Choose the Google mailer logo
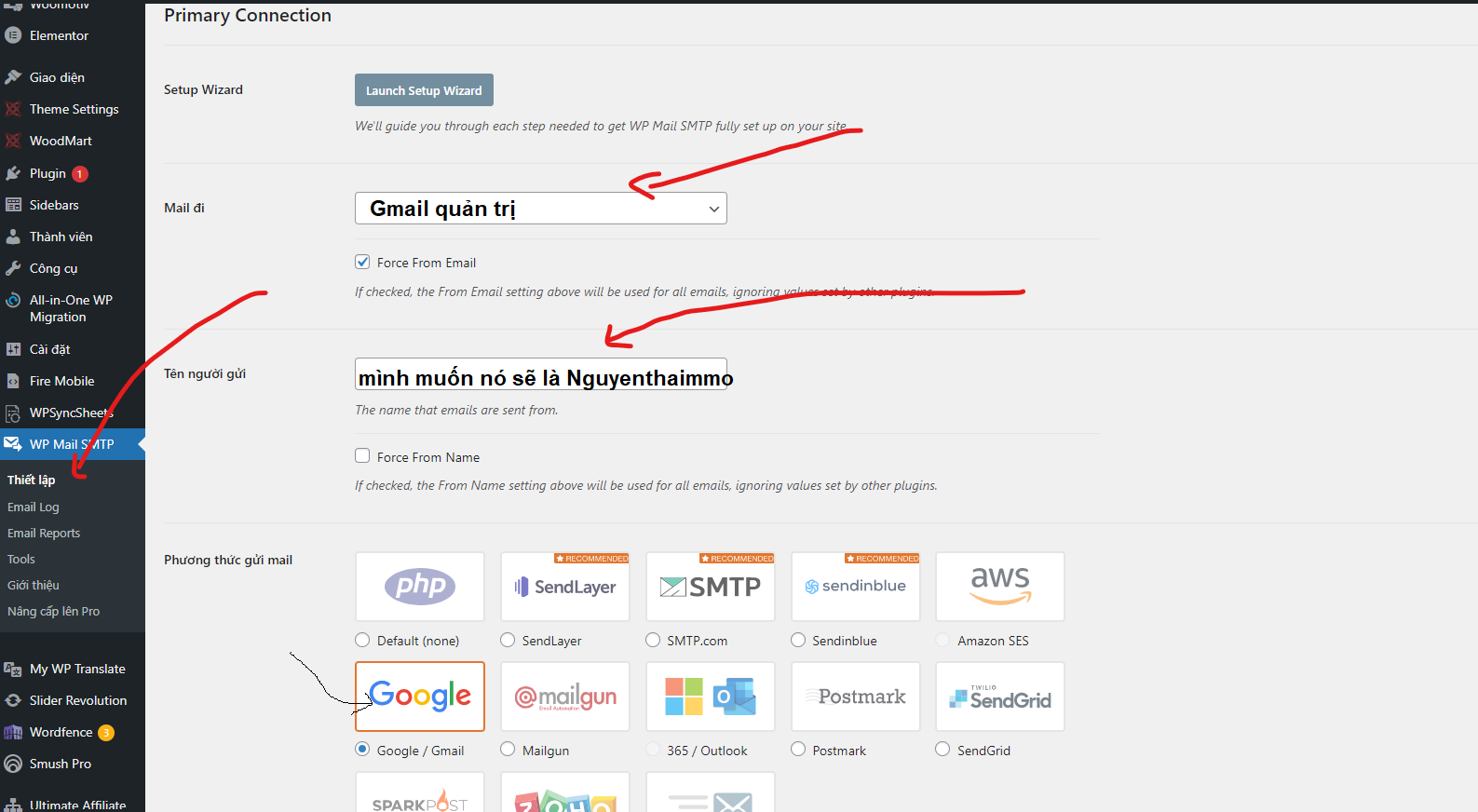Viewport: 1478px width, 812px height. 420,697
